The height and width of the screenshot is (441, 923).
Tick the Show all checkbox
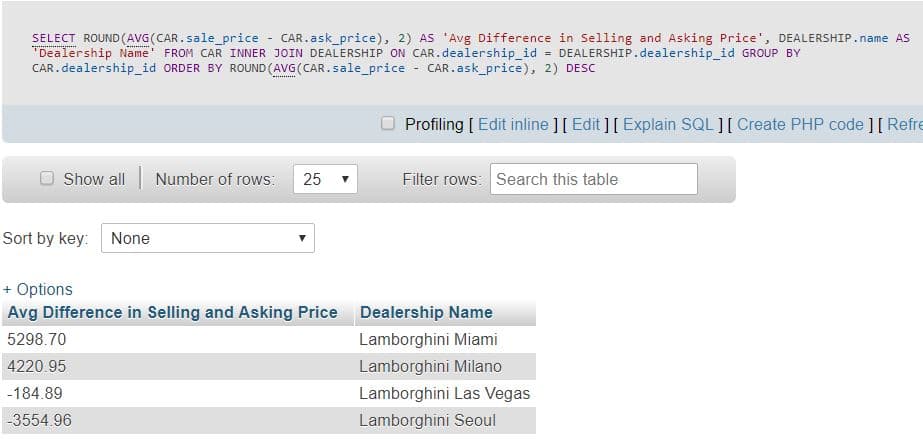pos(47,178)
